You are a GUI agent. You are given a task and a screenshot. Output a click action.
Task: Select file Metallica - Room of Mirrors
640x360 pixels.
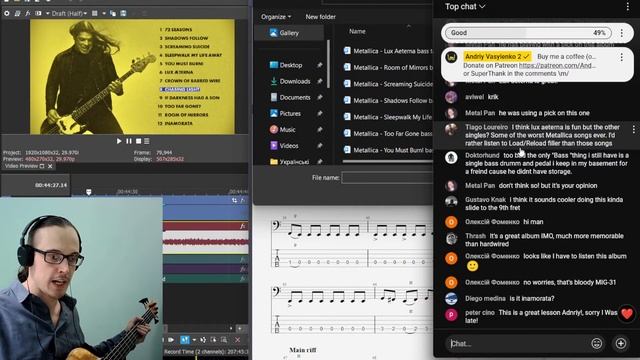pos(388,67)
